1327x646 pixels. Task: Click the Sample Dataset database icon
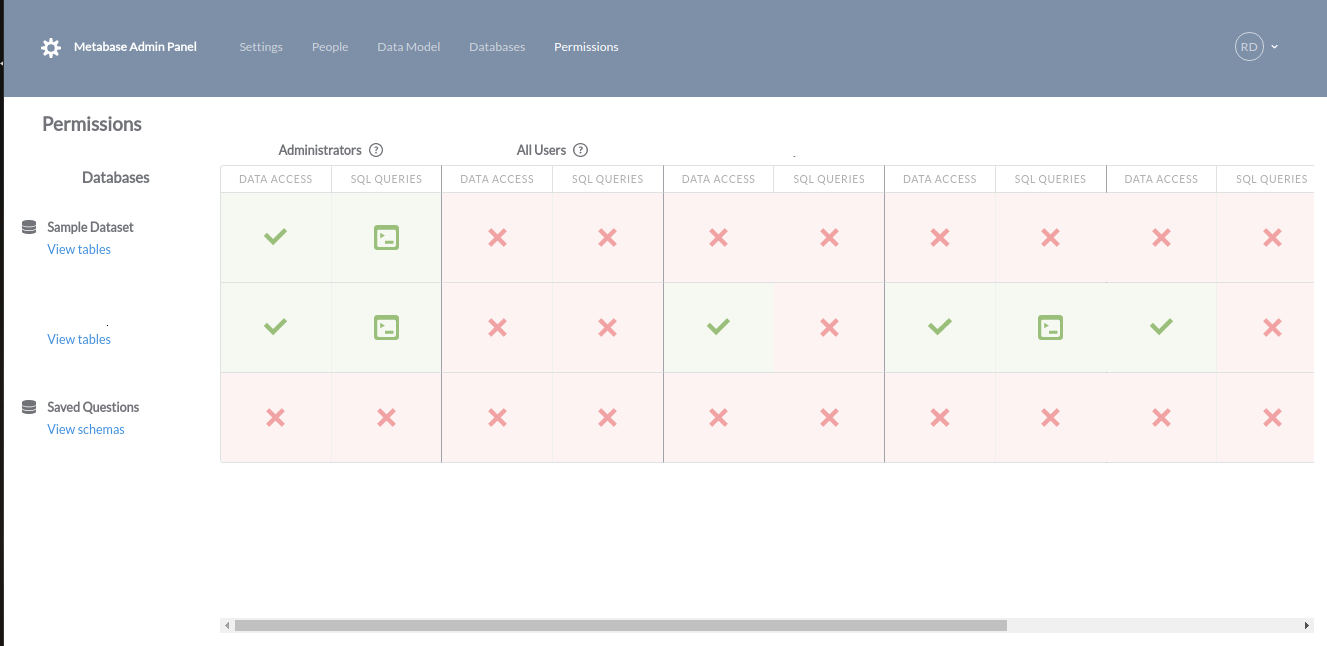[29, 227]
